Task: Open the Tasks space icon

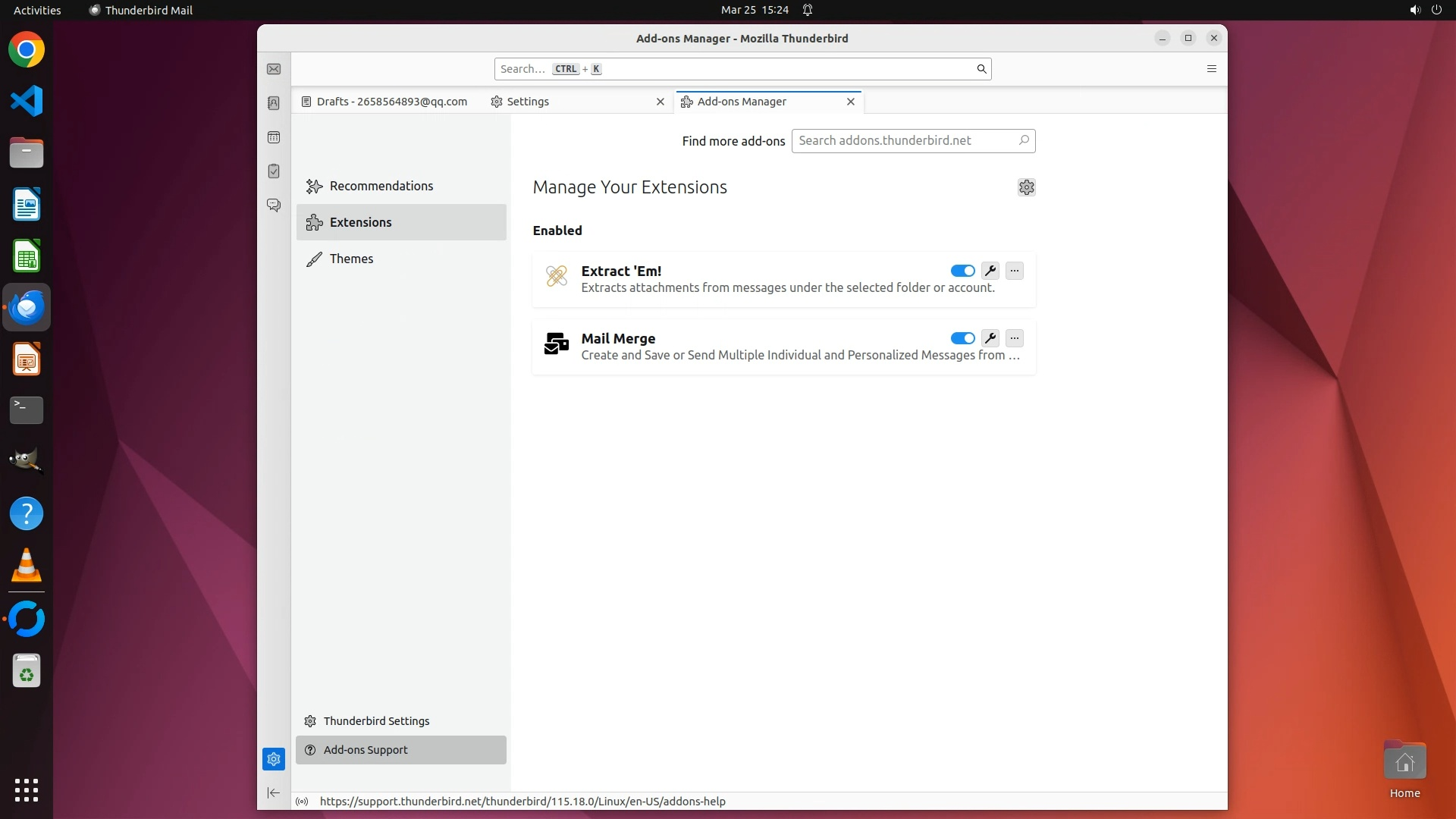Action: pyautogui.click(x=274, y=171)
